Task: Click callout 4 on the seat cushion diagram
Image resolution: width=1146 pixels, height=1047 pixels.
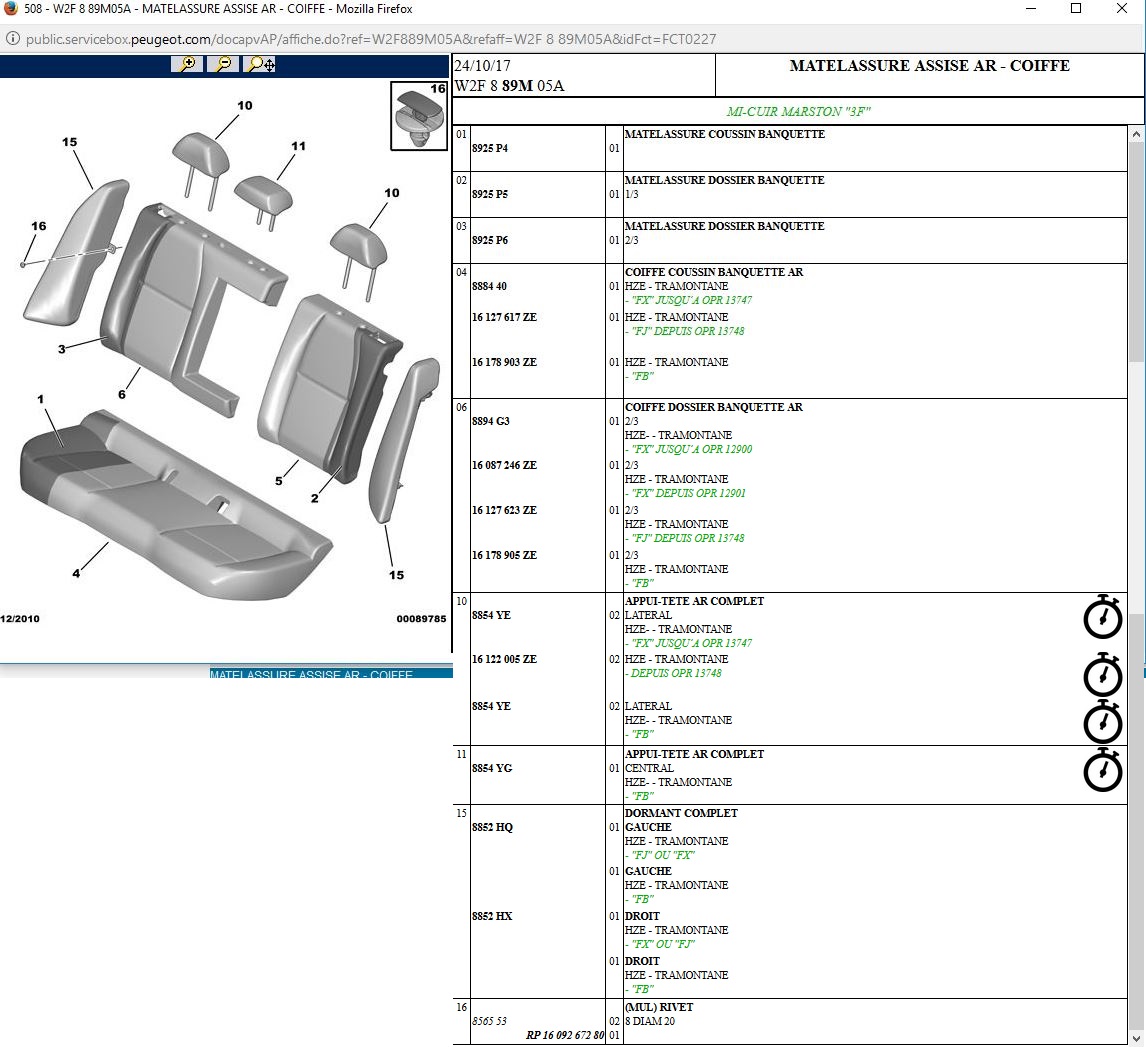Action: [76, 574]
